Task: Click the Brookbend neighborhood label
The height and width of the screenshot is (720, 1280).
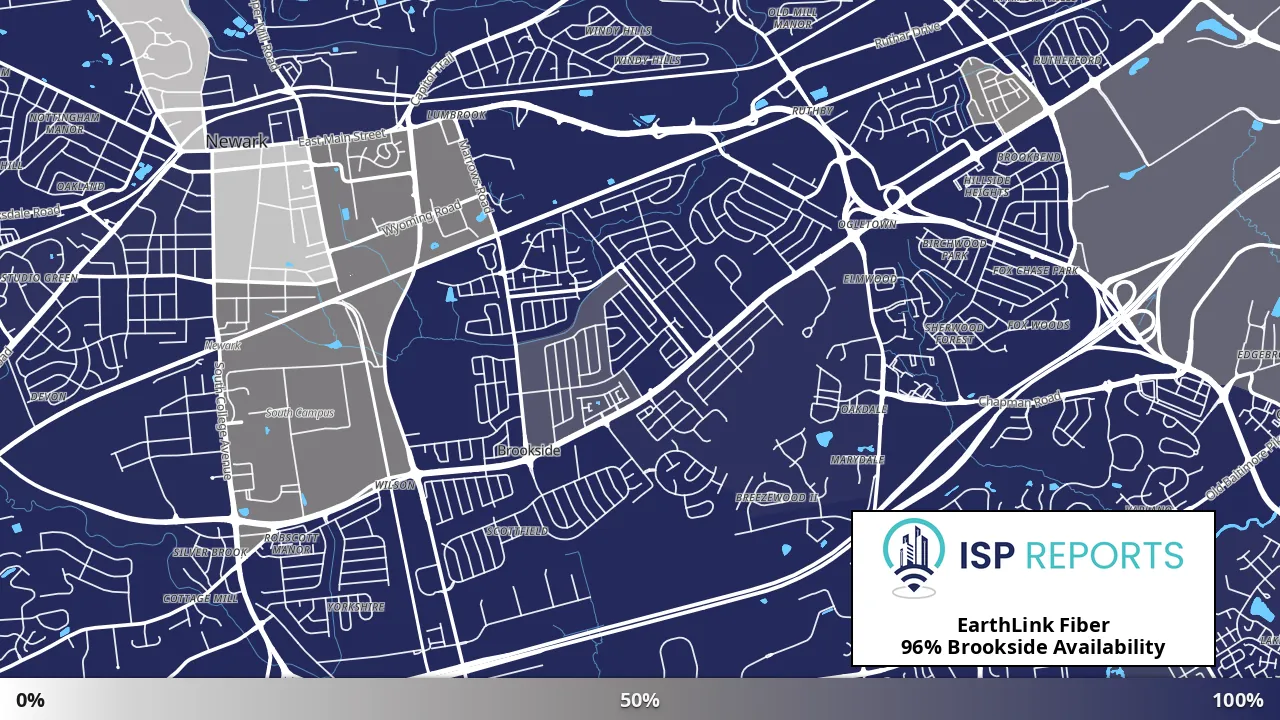Action: tap(1029, 158)
